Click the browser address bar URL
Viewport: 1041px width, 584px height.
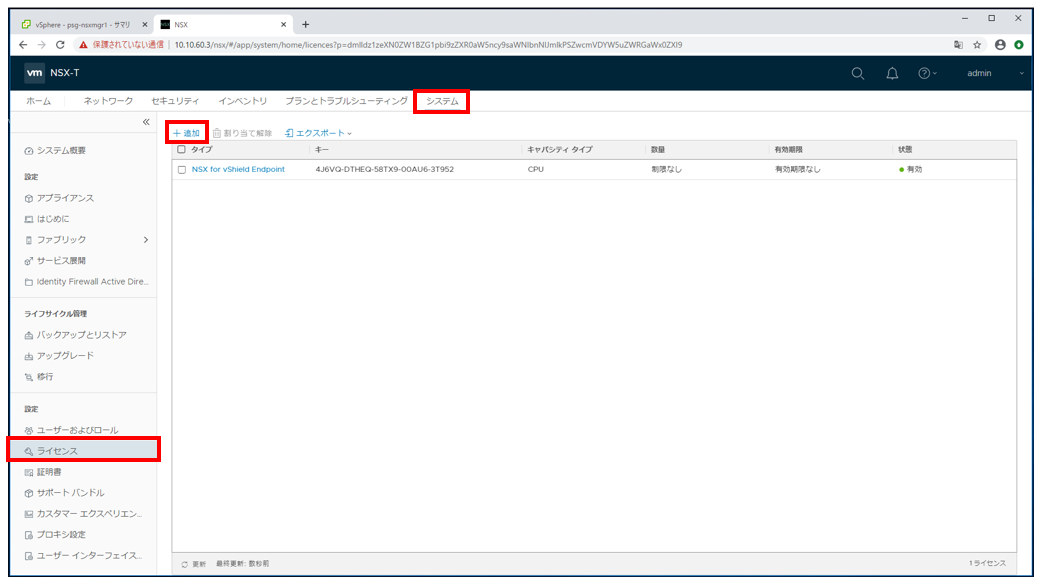point(428,45)
